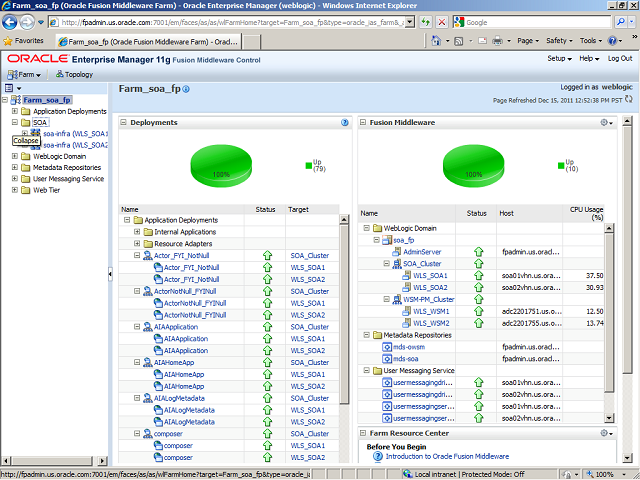Open the Setup menu
The width and height of the screenshot is (640, 480).
tap(560, 59)
